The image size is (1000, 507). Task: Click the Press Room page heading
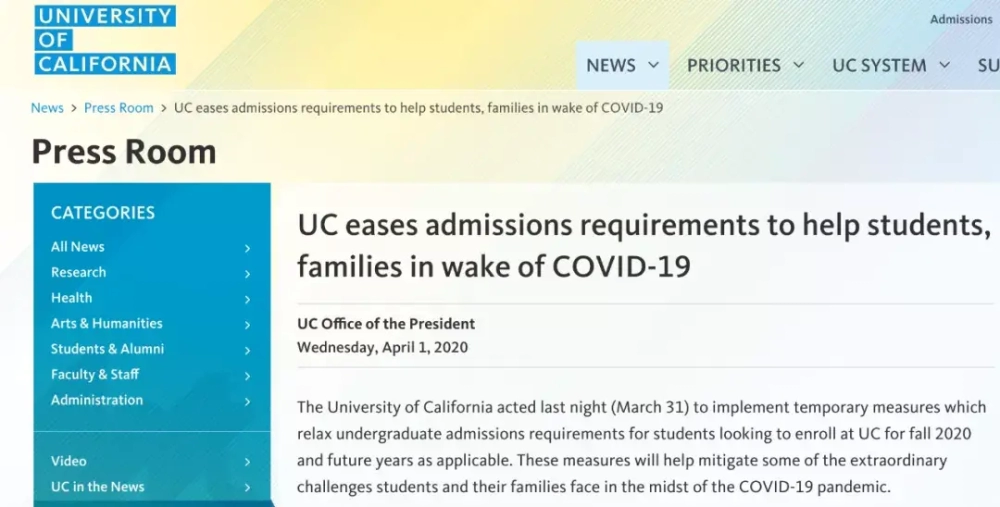[x=124, y=152]
